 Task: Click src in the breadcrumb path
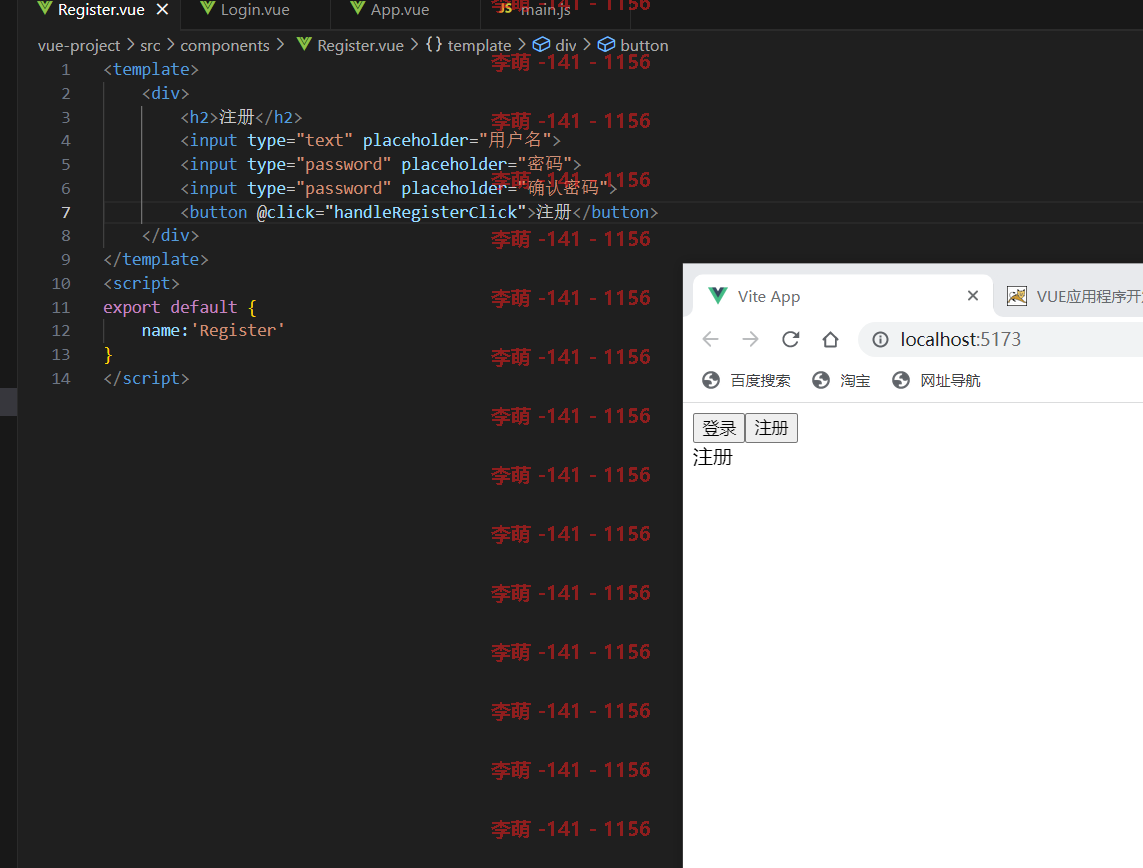coord(150,45)
